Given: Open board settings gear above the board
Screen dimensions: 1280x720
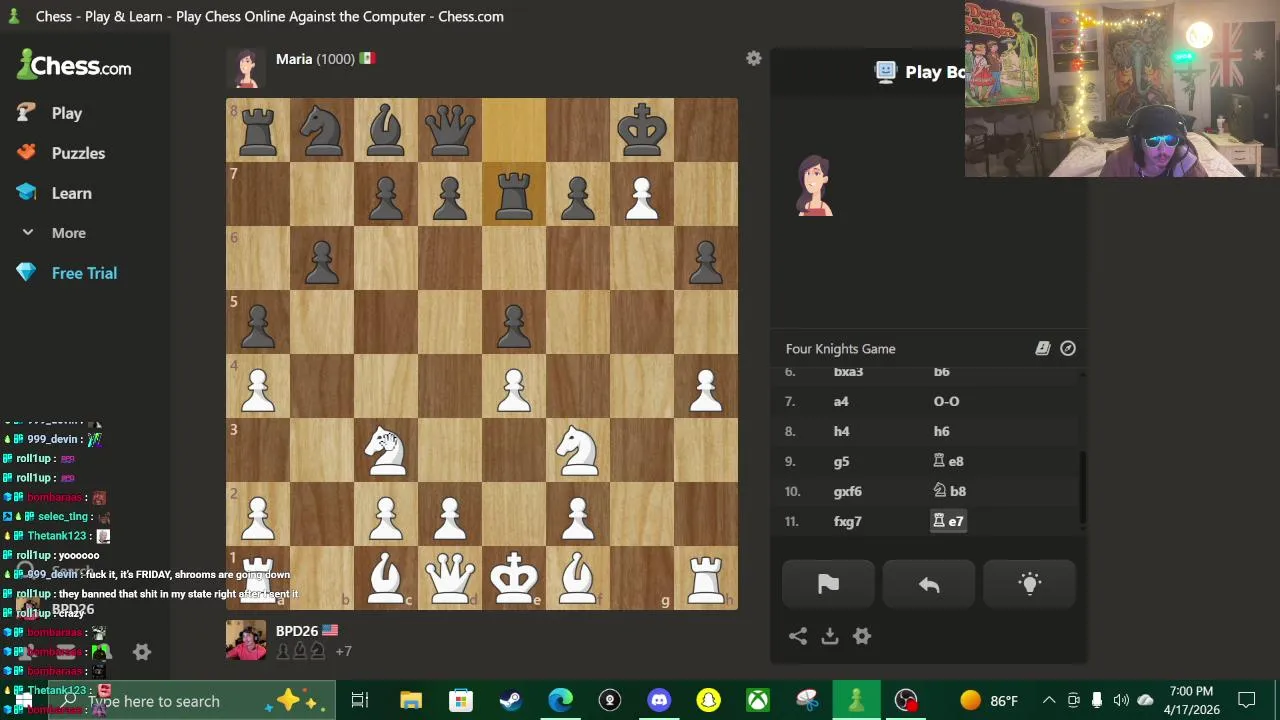Looking at the screenshot, I should point(754,59).
